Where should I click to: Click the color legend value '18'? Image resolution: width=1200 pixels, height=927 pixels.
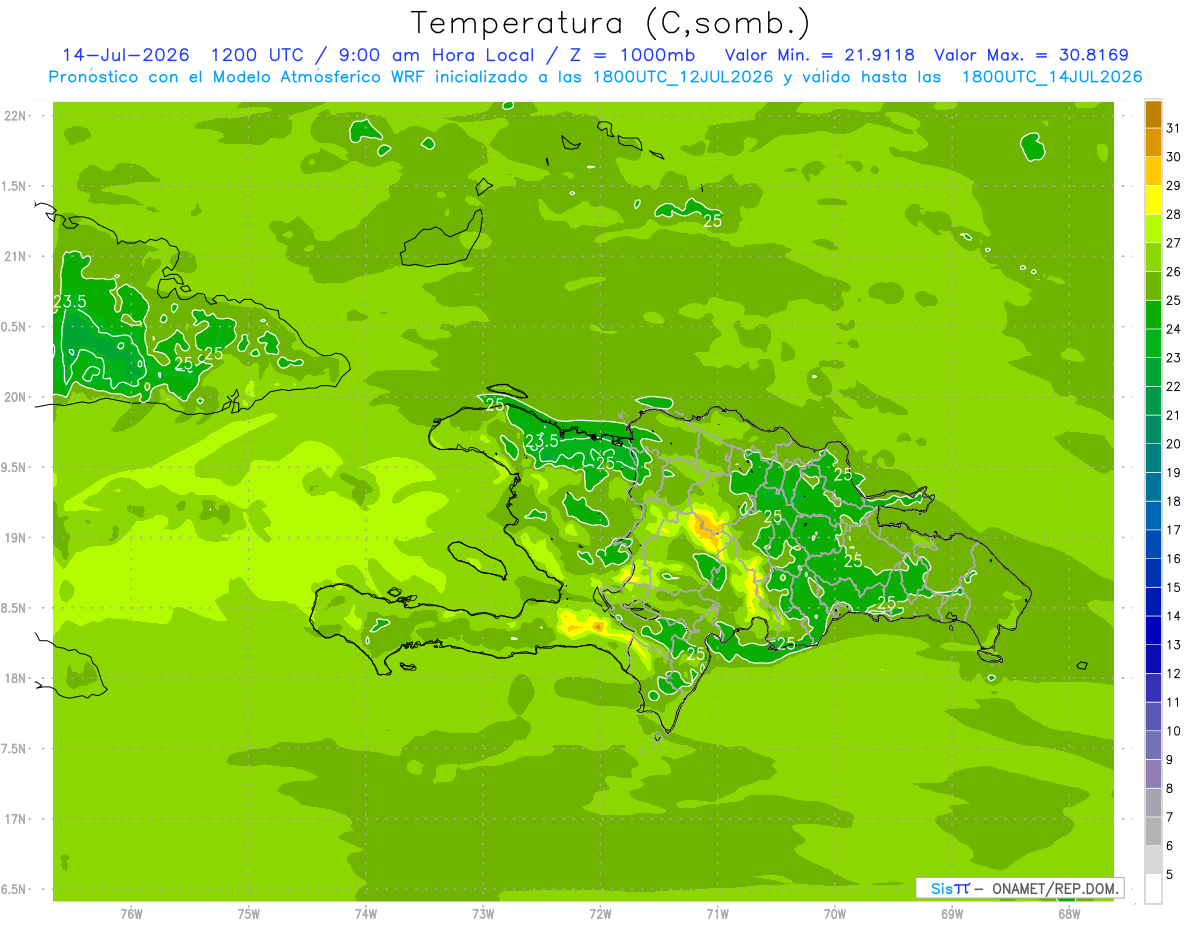tap(1173, 501)
